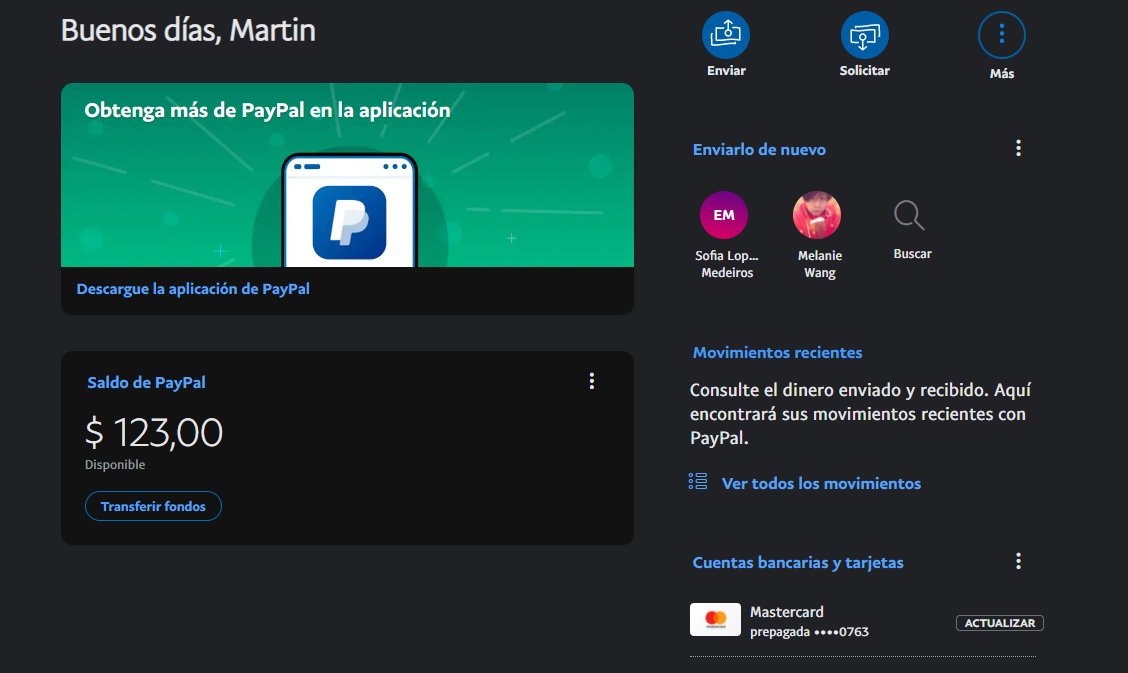Click Ver todos los movimientos link
The width and height of the screenshot is (1128, 673).
(x=821, y=483)
